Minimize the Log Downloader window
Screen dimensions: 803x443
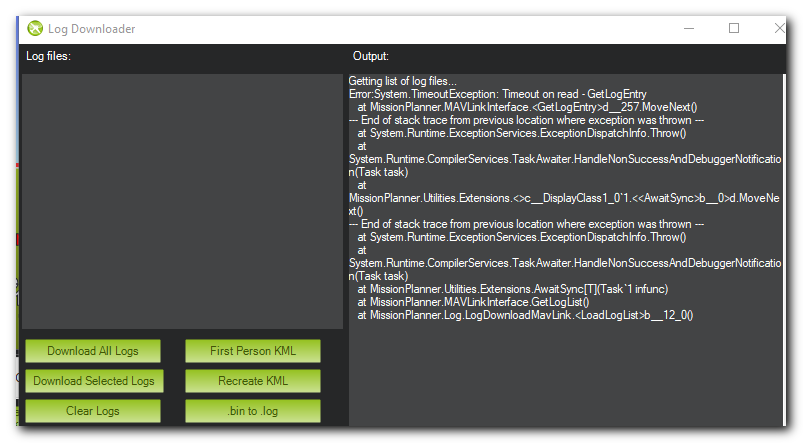[x=689, y=29]
